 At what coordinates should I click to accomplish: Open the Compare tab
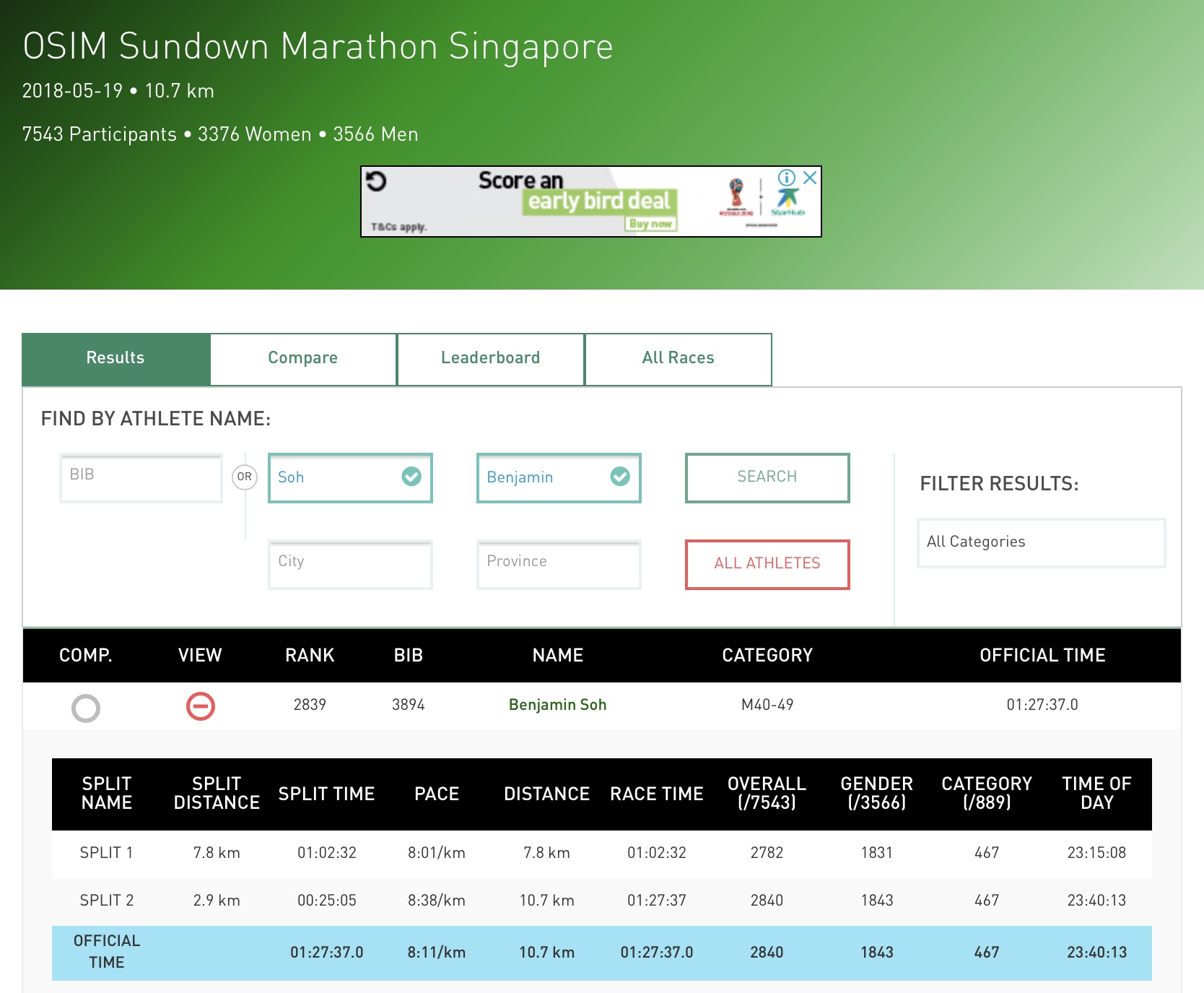click(303, 358)
